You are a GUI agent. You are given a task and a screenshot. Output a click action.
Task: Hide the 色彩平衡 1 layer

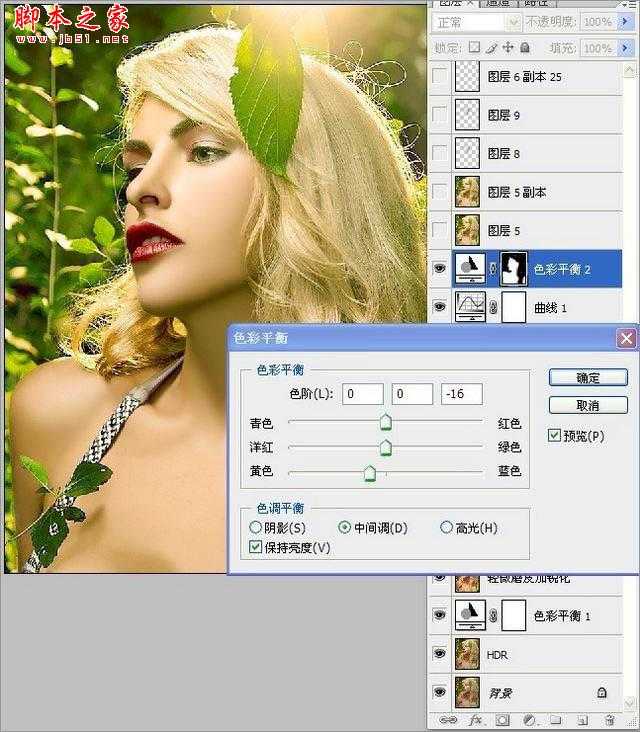click(x=439, y=615)
